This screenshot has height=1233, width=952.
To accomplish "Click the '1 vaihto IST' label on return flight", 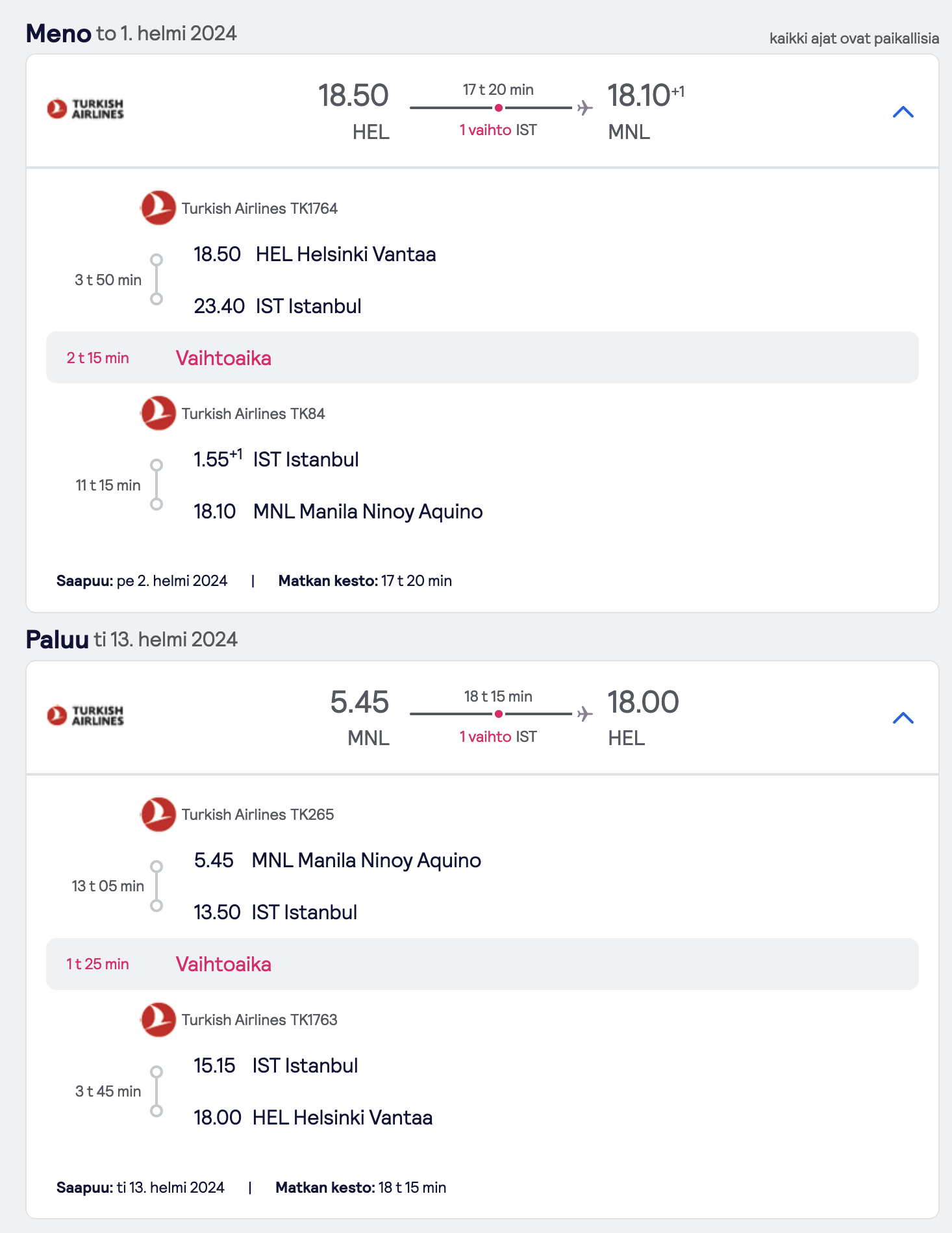I will click(498, 737).
